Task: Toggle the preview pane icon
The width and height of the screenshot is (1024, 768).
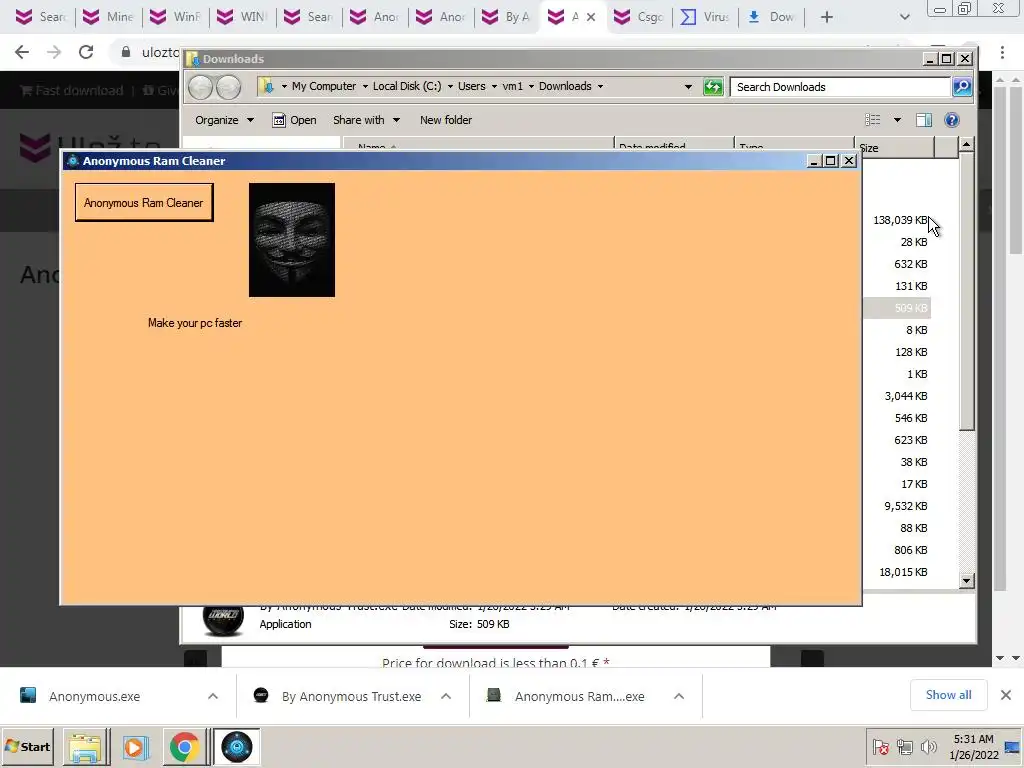Action: click(924, 120)
